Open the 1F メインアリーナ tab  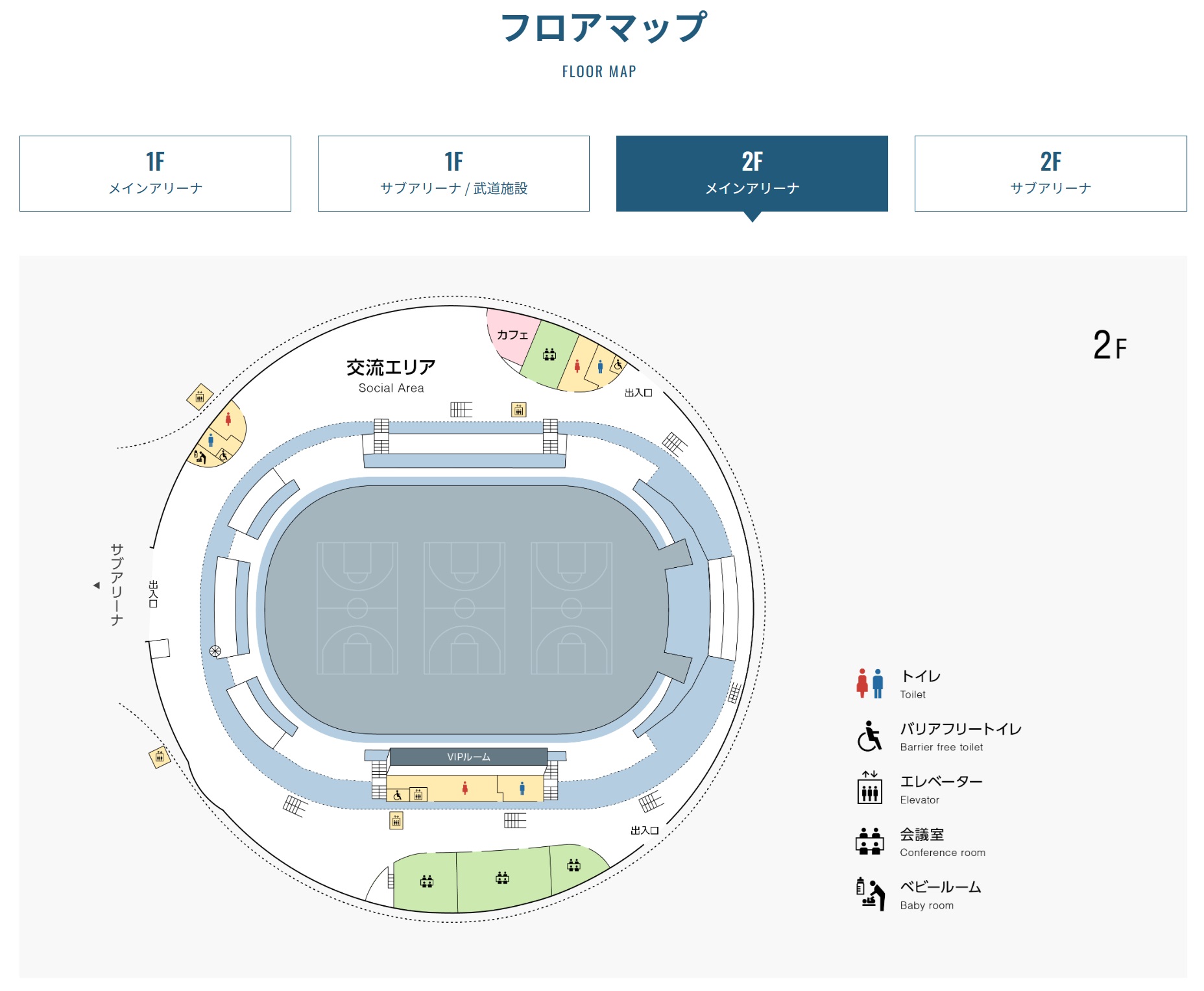click(x=155, y=173)
